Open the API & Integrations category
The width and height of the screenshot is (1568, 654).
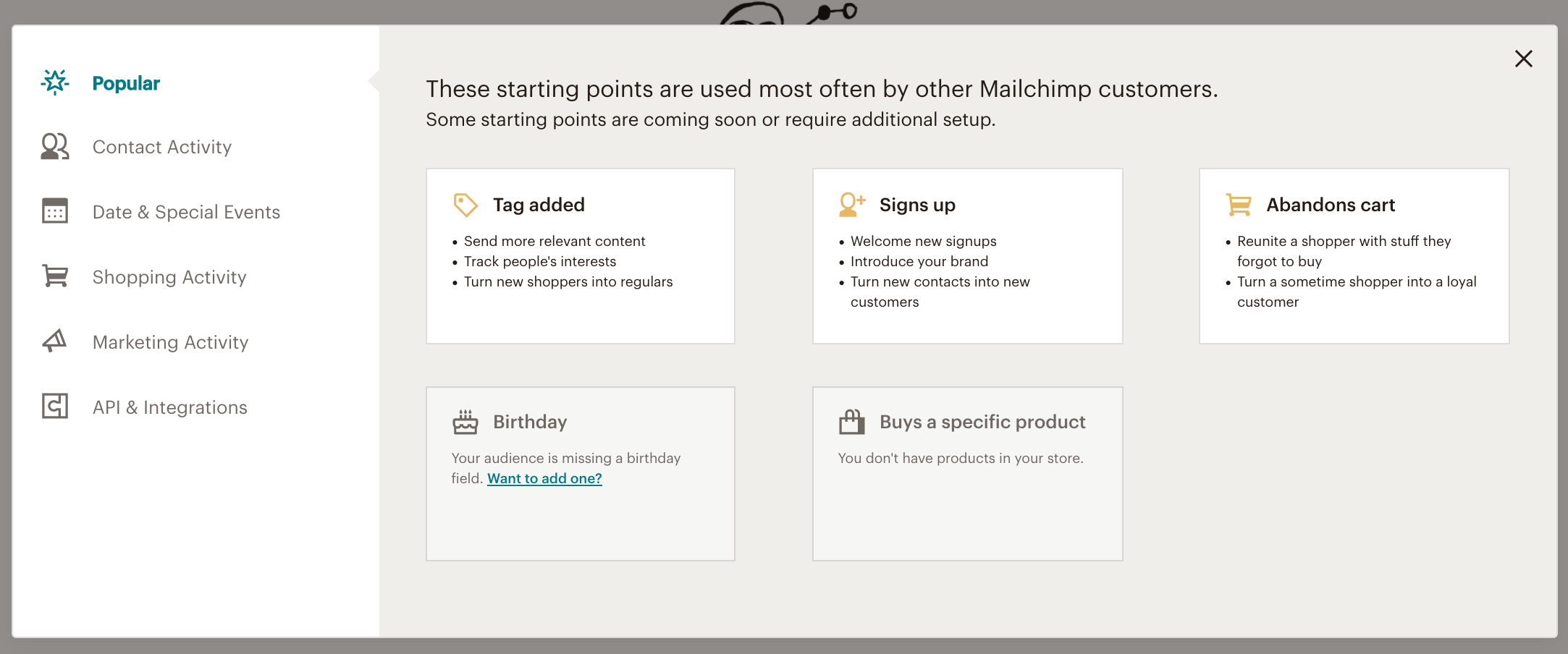tap(170, 408)
